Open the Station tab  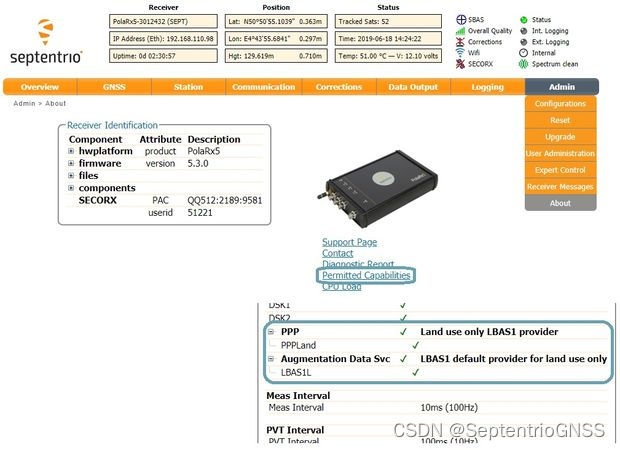188,87
